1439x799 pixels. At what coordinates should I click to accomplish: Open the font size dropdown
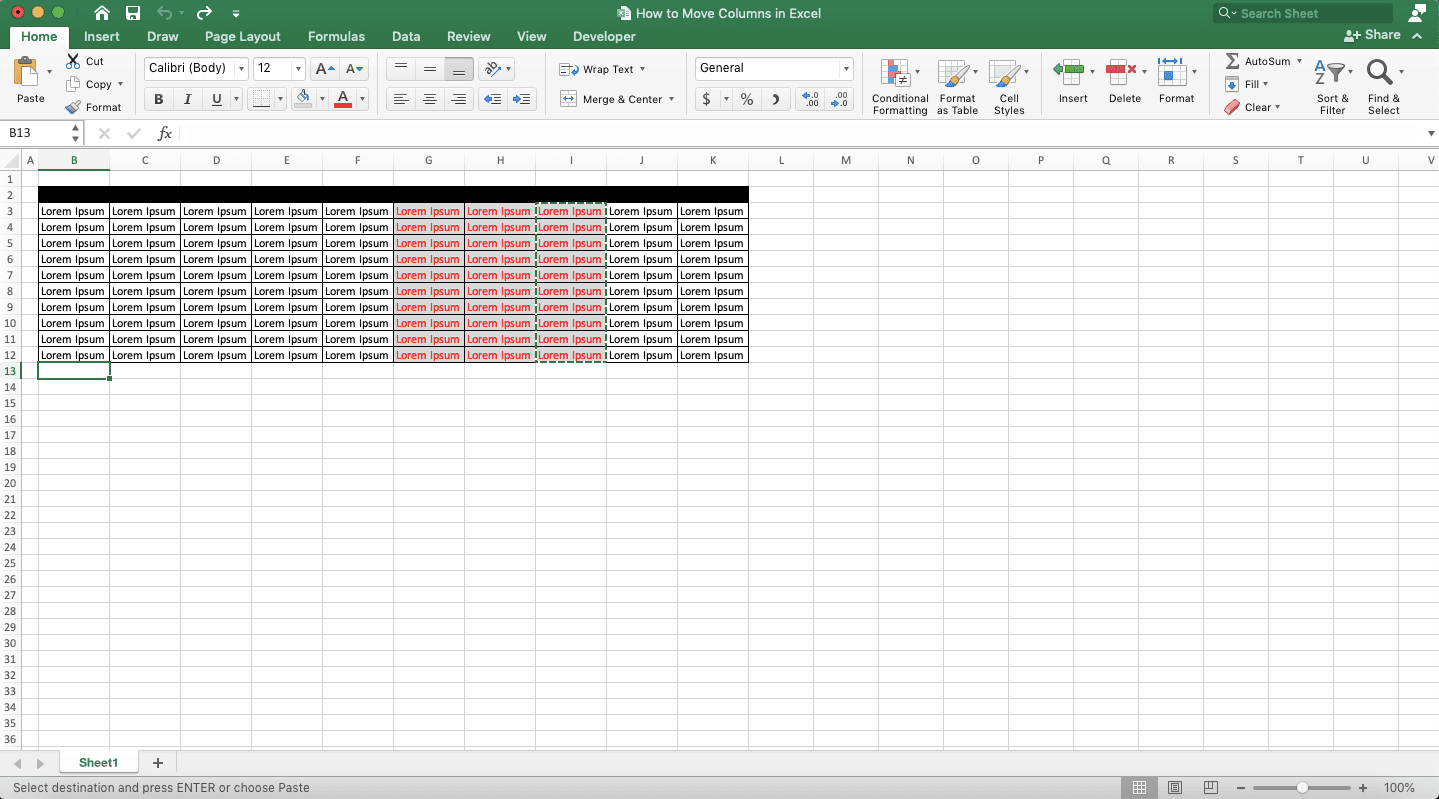[298, 69]
